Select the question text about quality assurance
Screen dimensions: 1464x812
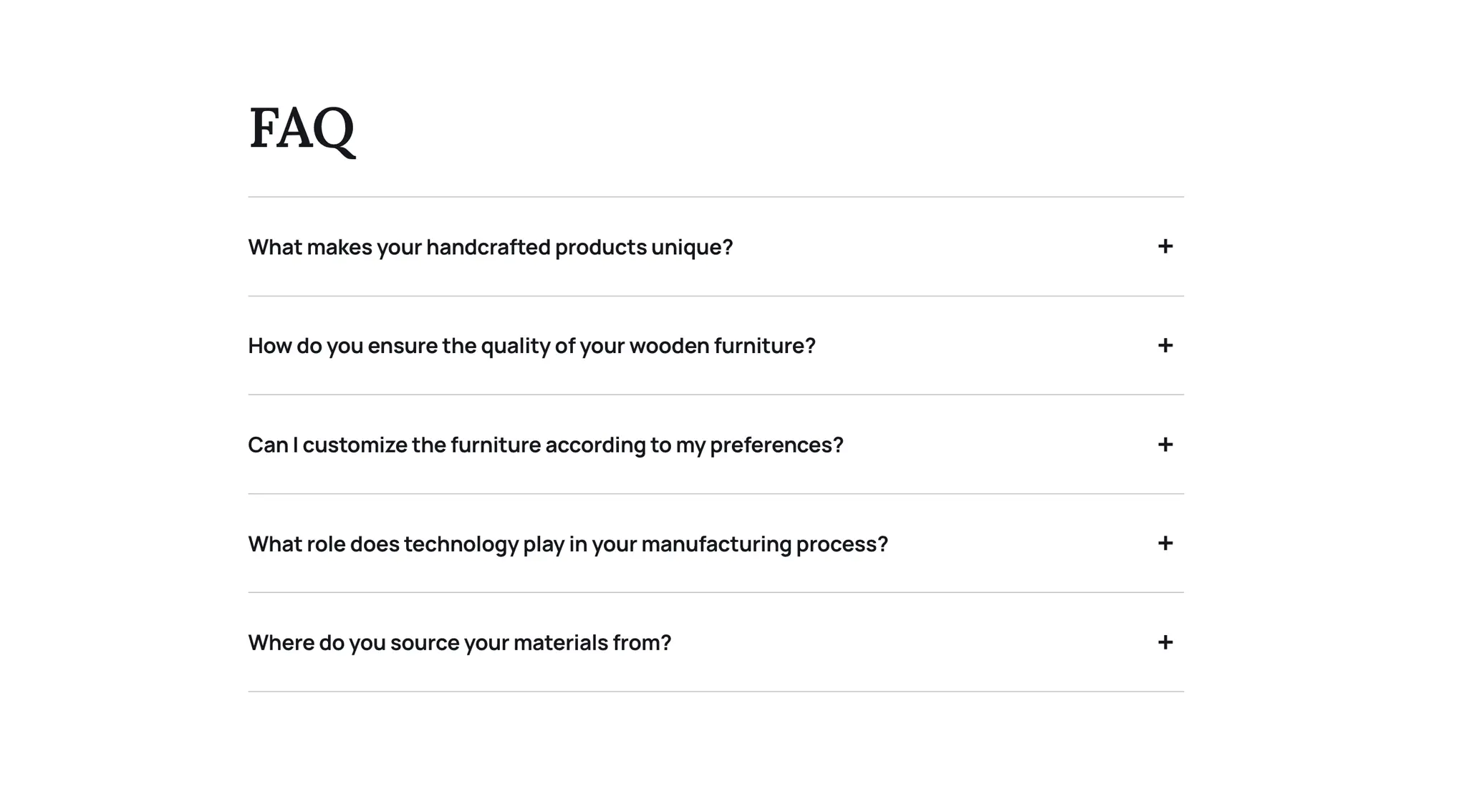pos(531,345)
